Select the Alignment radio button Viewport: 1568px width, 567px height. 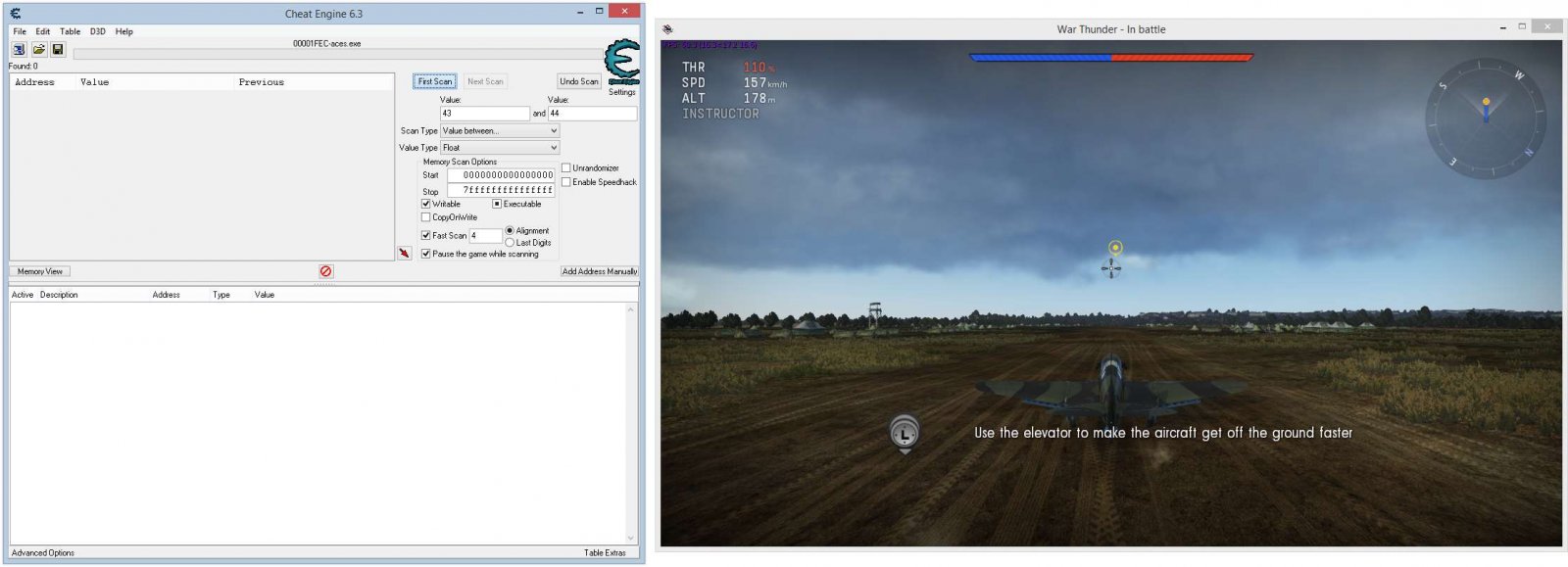pyautogui.click(x=510, y=231)
